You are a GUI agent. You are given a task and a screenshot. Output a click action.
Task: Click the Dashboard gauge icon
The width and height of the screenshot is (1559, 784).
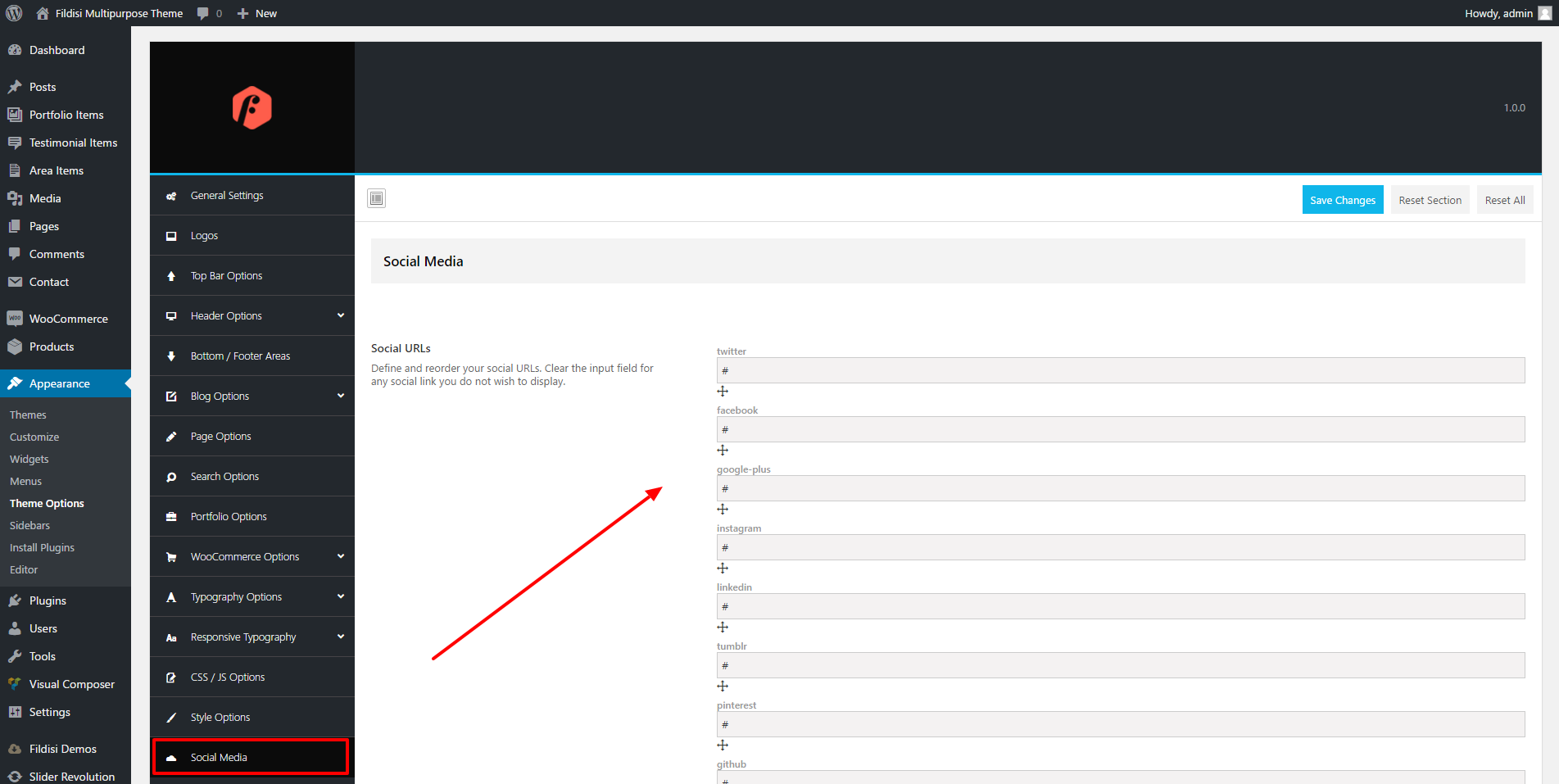coord(15,50)
